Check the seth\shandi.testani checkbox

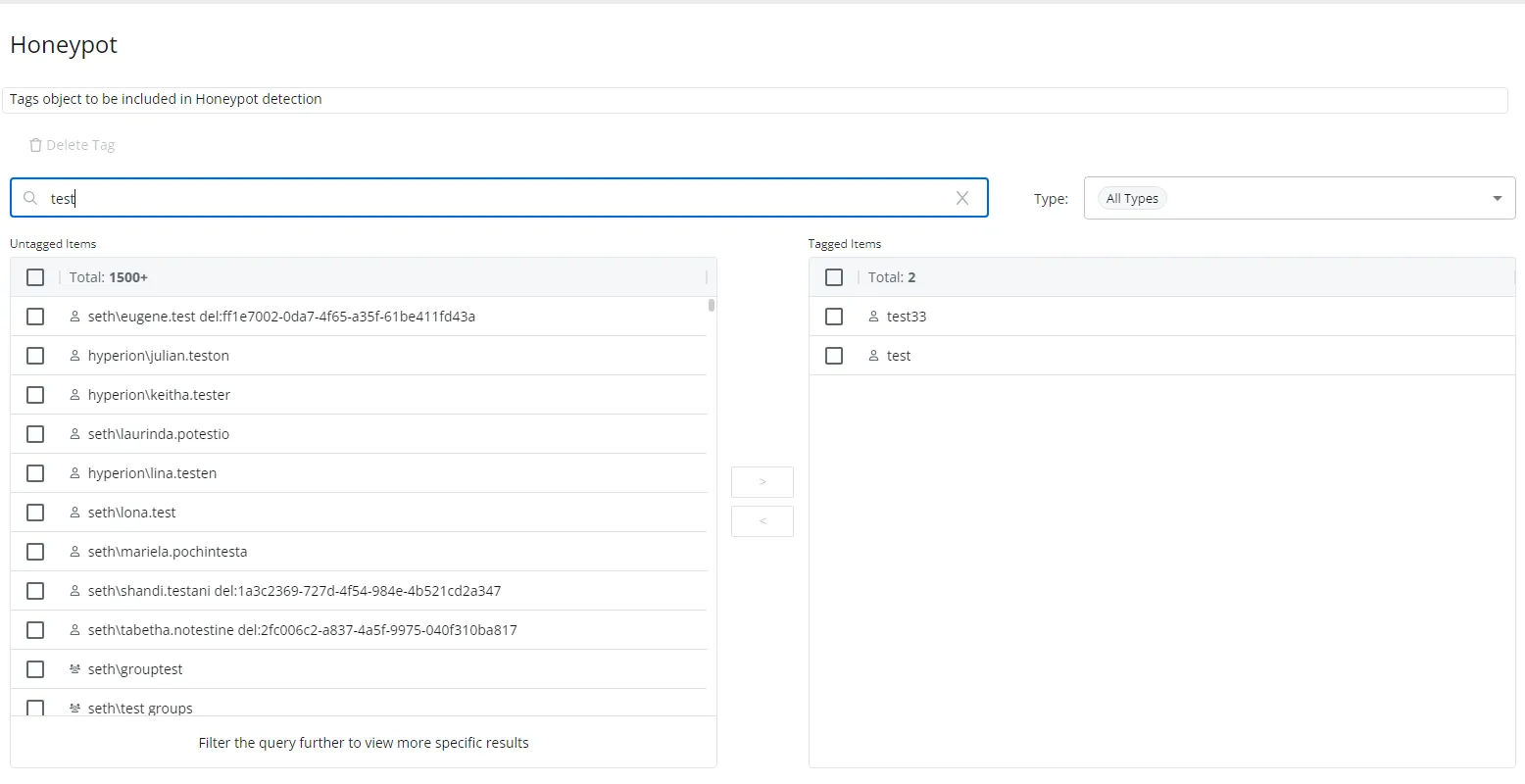pyautogui.click(x=35, y=591)
